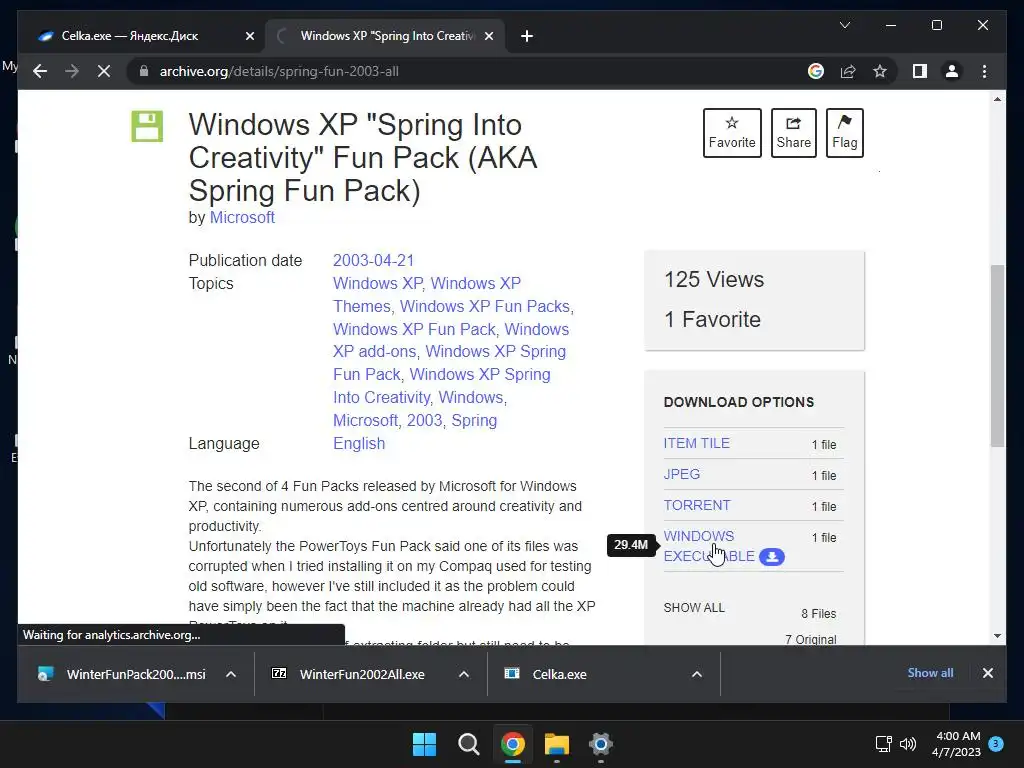
Task: Expand options for Celka.exe download
Action: (x=697, y=675)
